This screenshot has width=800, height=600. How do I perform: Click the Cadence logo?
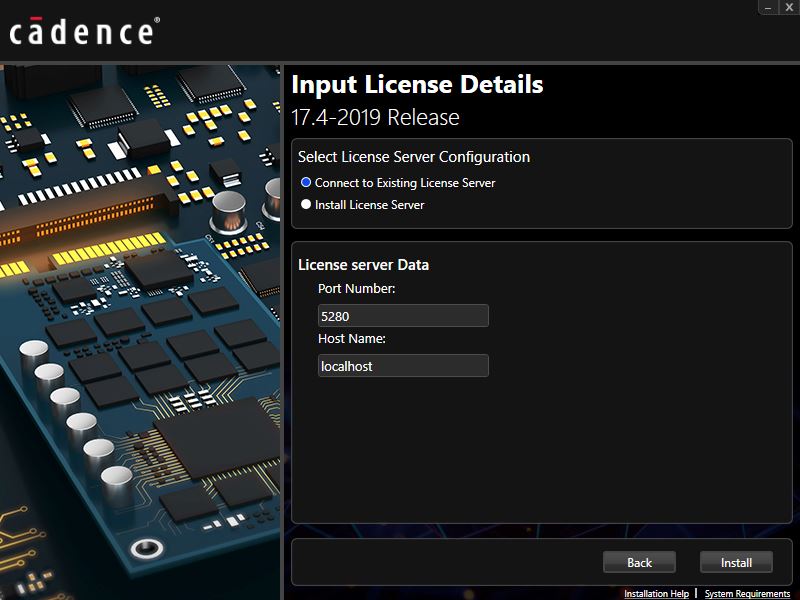[85, 32]
